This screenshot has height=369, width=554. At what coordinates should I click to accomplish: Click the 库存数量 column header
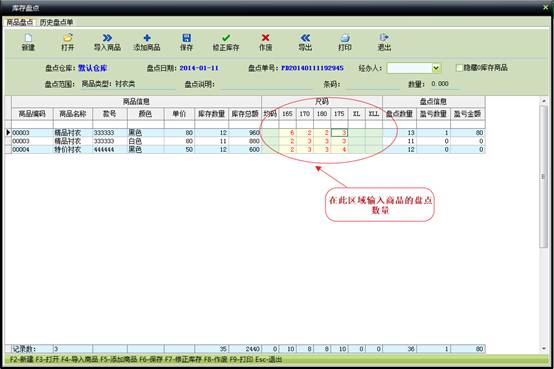(211, 114)
